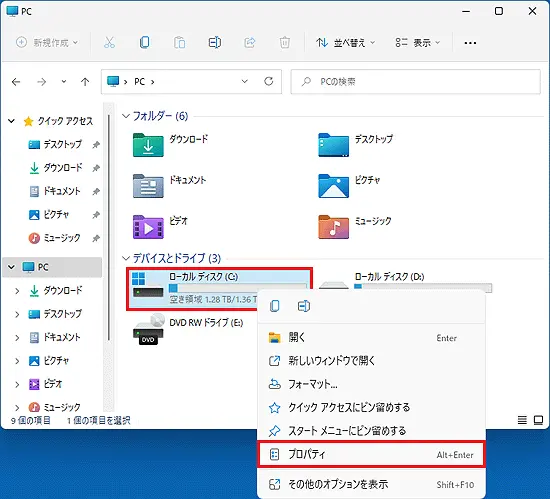Click the copy icon in the context menu
The width and height of the screenshot is (550, 499).
tap(275, 306)
